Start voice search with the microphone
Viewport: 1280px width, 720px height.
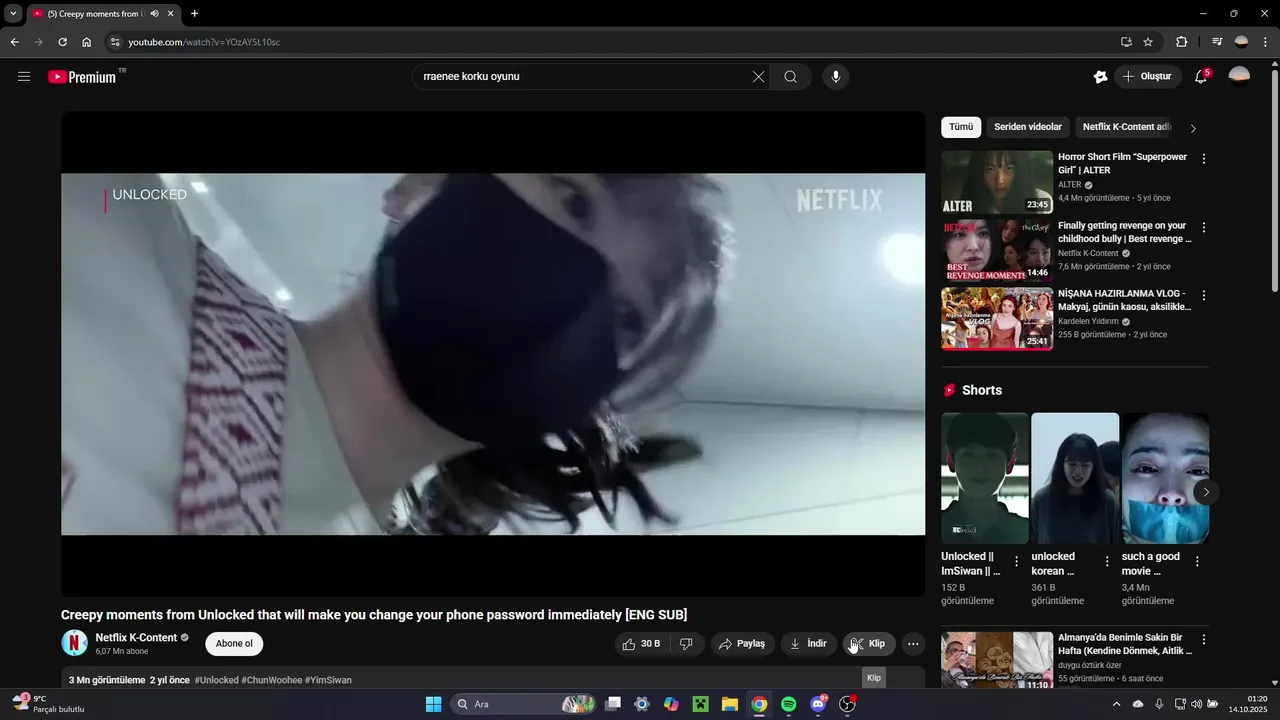[x=836, y=77]
